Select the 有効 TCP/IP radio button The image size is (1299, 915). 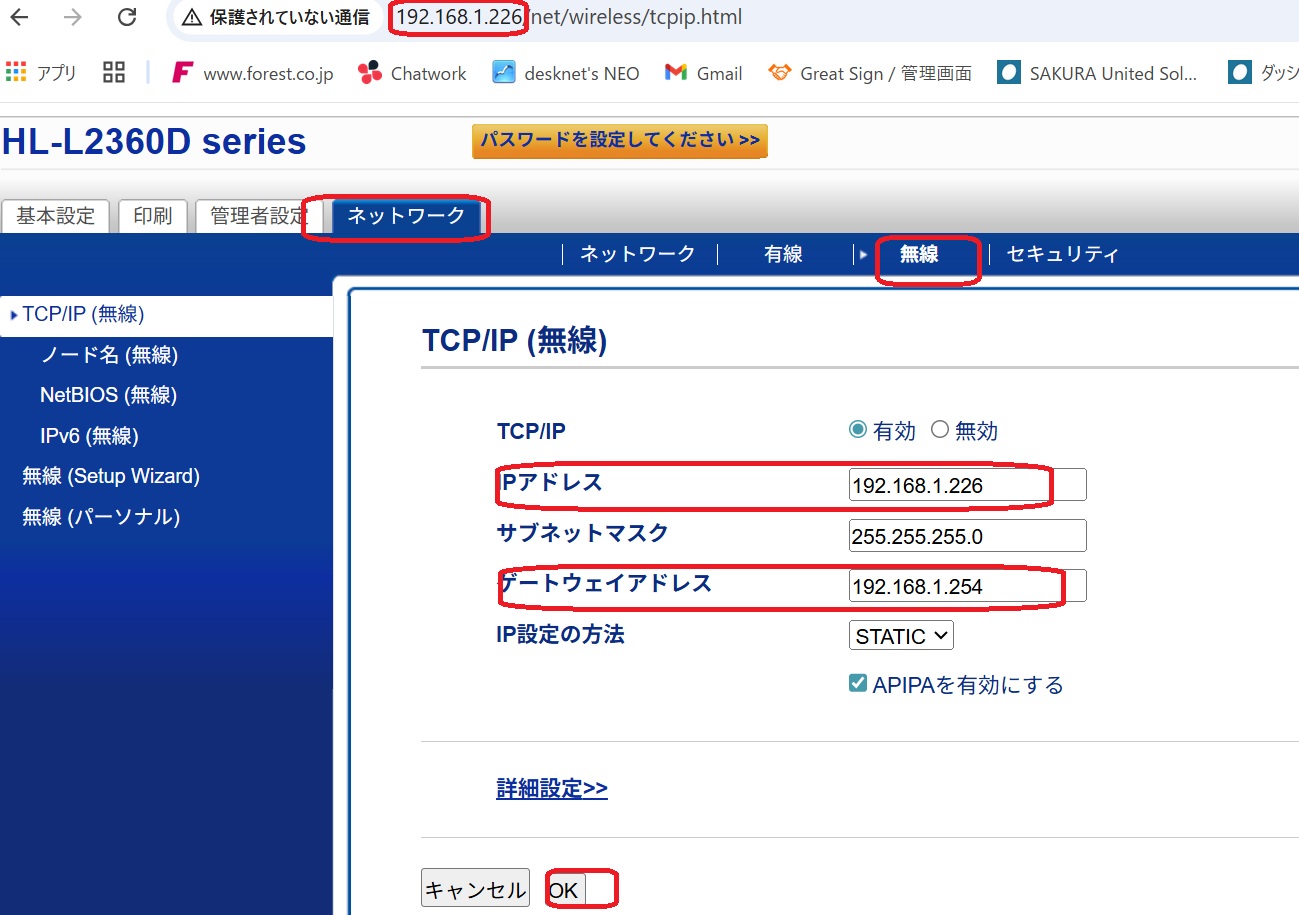pyautogui.click(x=857, y=430)
